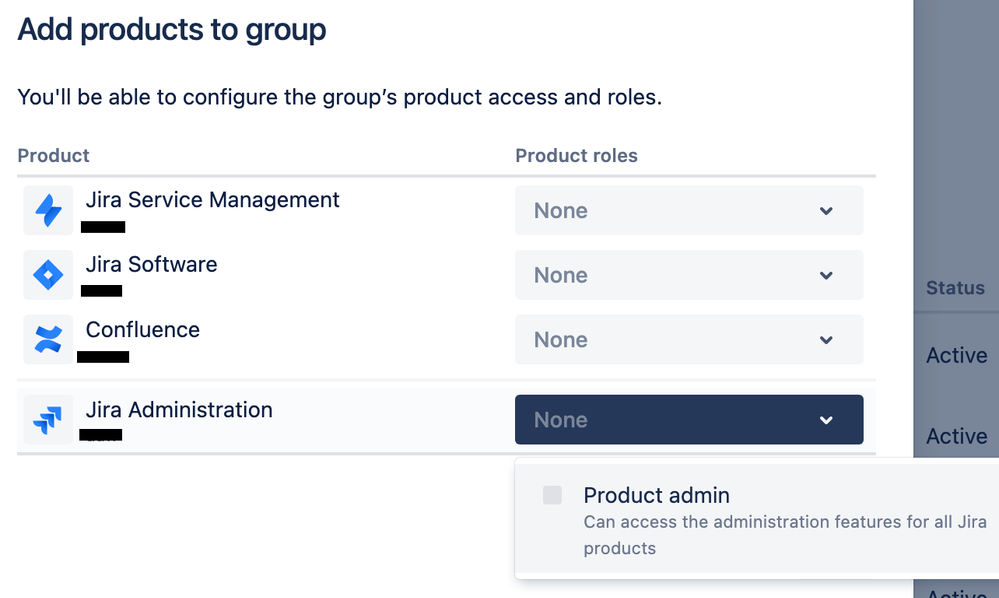Open Jira Software product roles dropdown

688,276
